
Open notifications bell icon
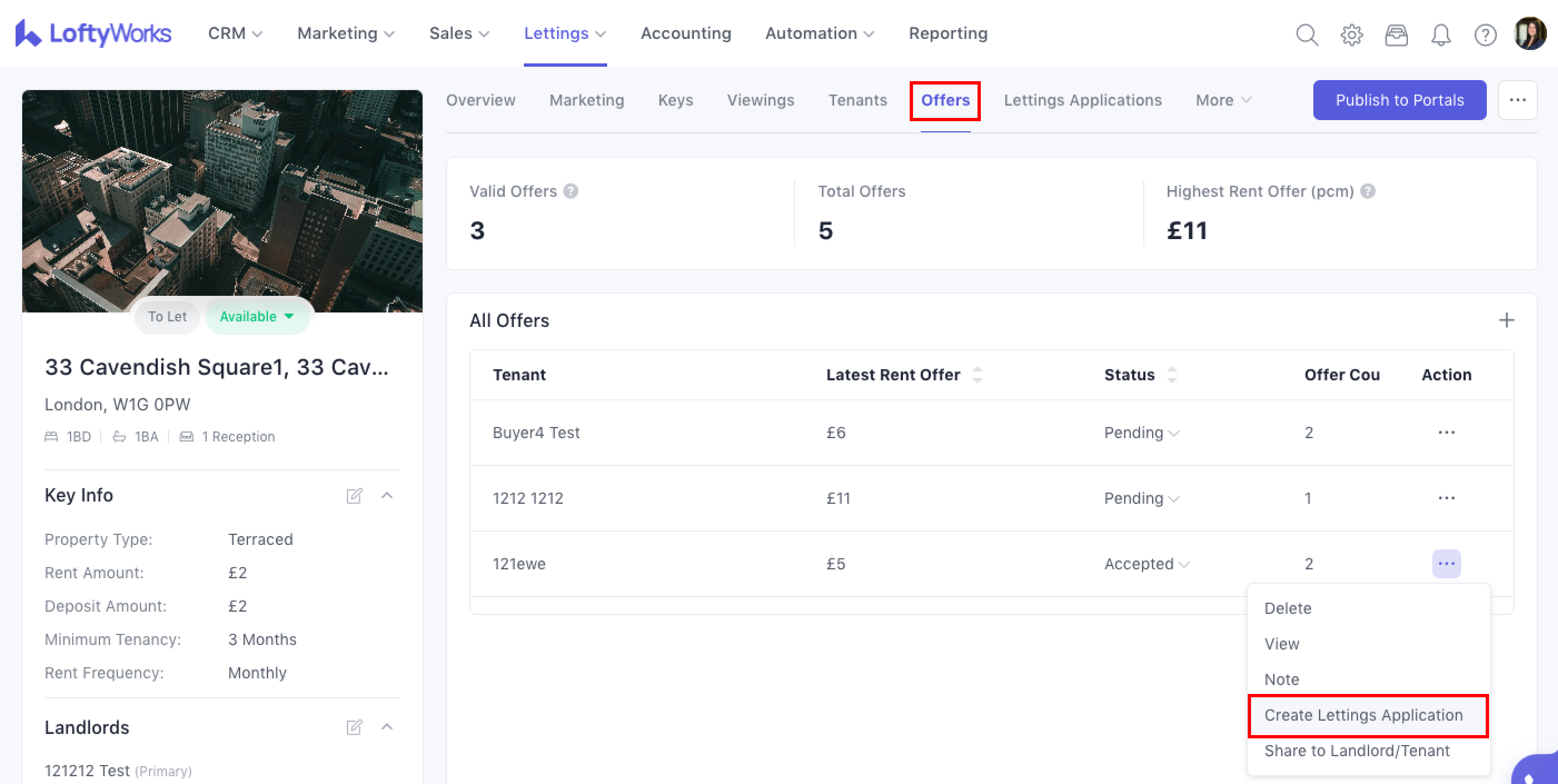[1441, 34]
